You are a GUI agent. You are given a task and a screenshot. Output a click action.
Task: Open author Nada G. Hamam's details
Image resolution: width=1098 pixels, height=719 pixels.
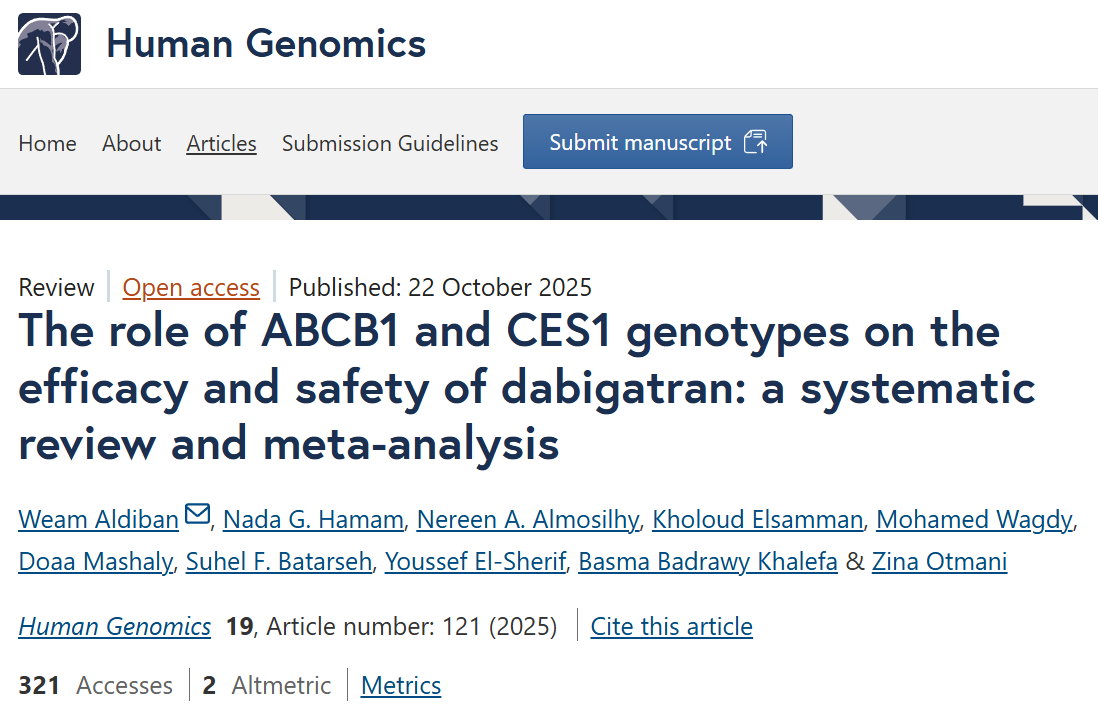pyautogui.click(x=313, y=519)
